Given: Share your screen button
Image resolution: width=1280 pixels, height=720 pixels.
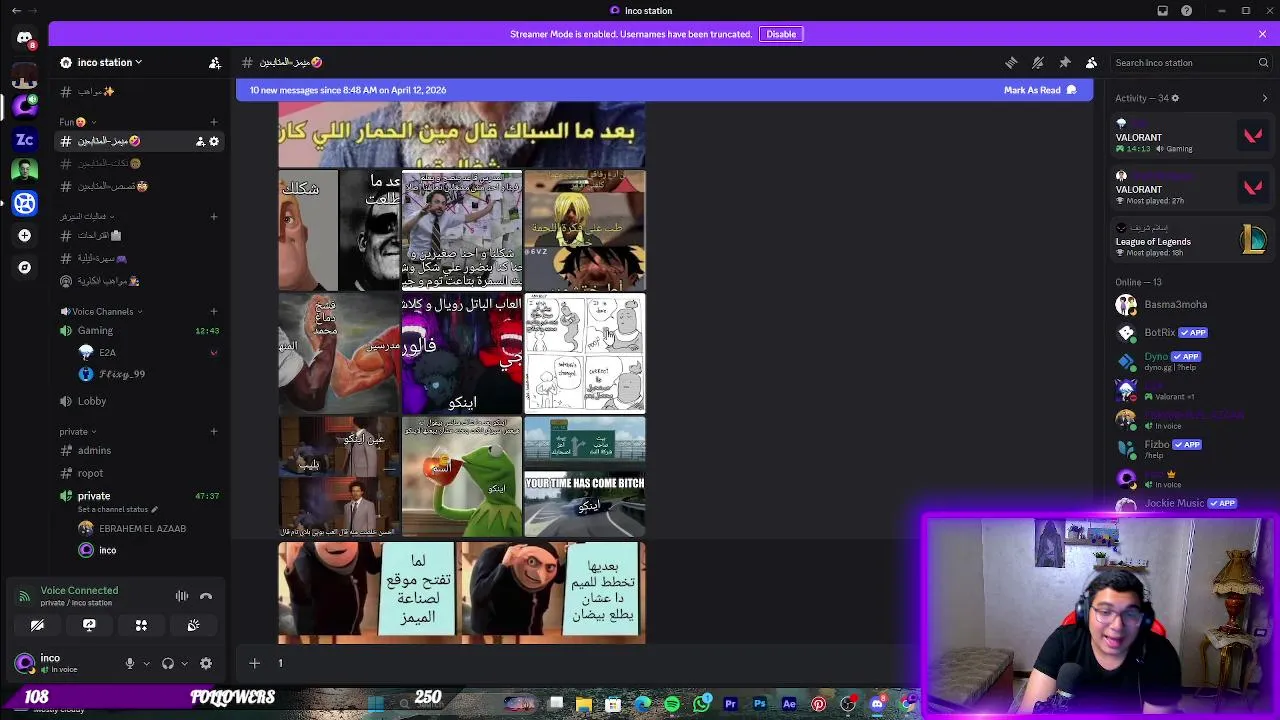Looking at the screenshot, I should point(89,625).
